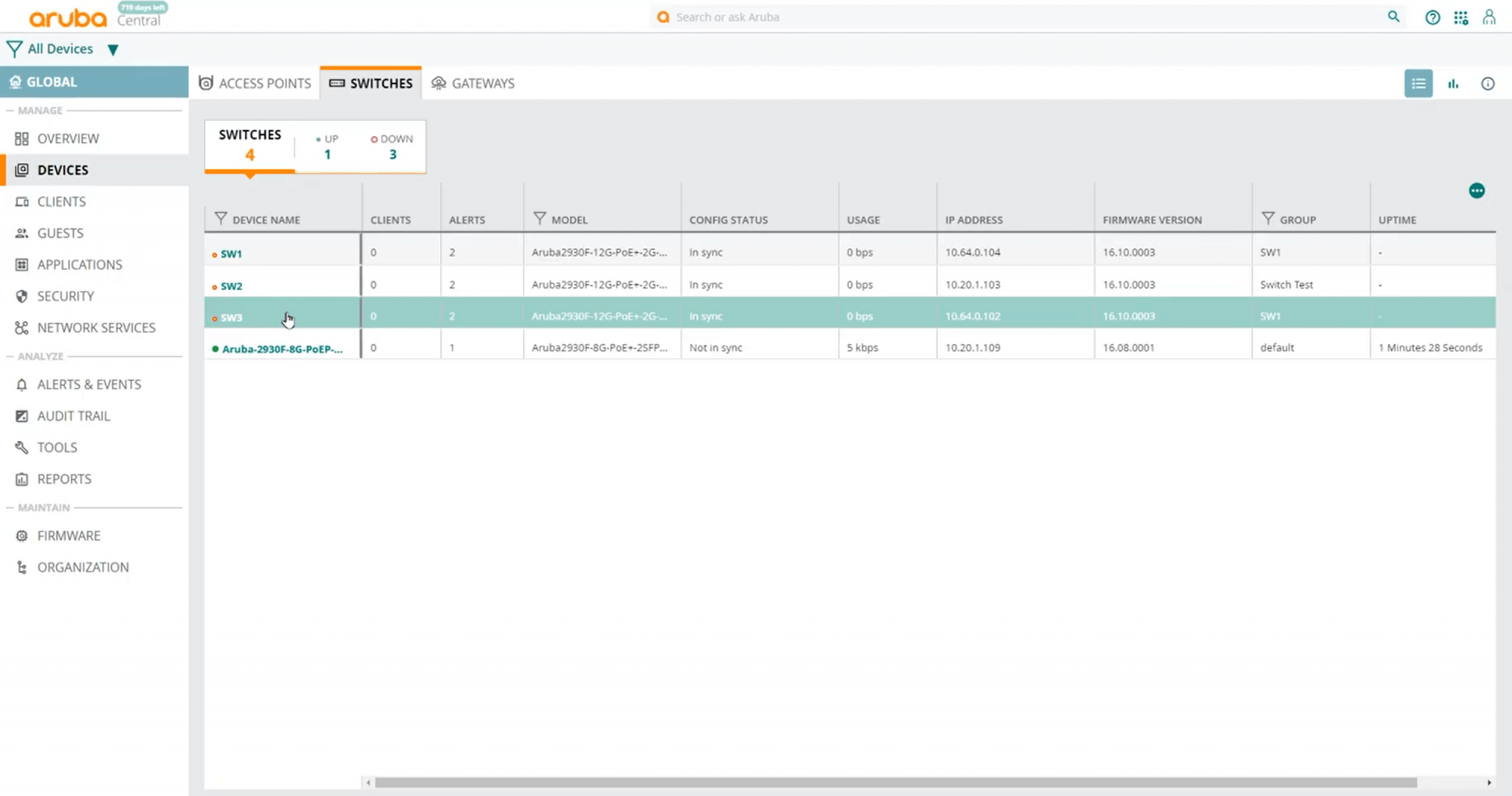Click the Organization hierarchy icon
Viewport: 1512px width, 796px height.
pyautogui.click(x=21, y=567)
